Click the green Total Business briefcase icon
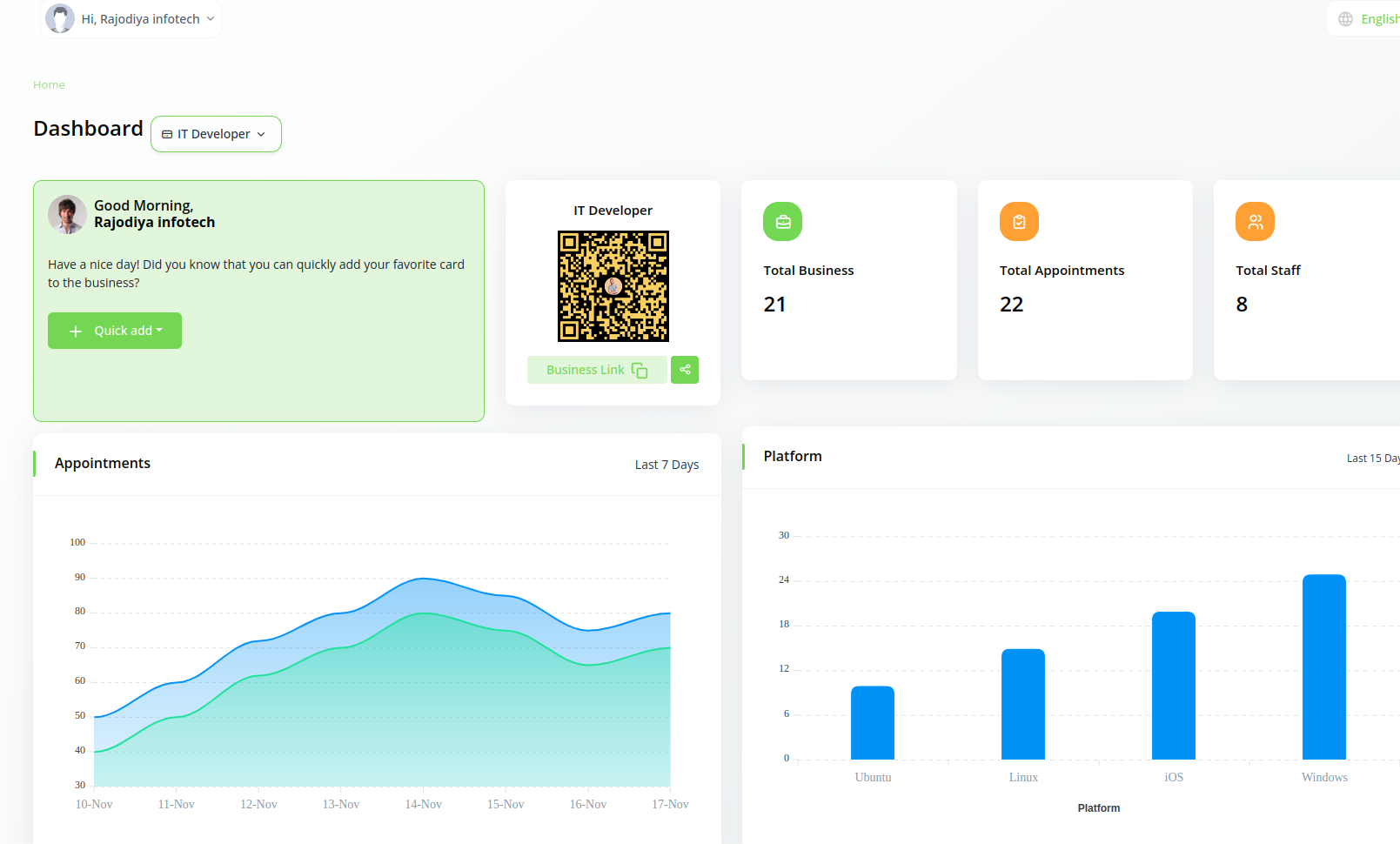1400x844 pixels. tap(782, 222)
